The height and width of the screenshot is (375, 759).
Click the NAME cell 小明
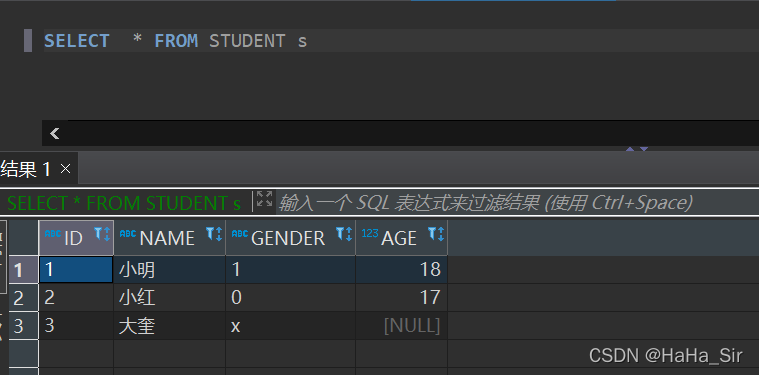(169, 270)
